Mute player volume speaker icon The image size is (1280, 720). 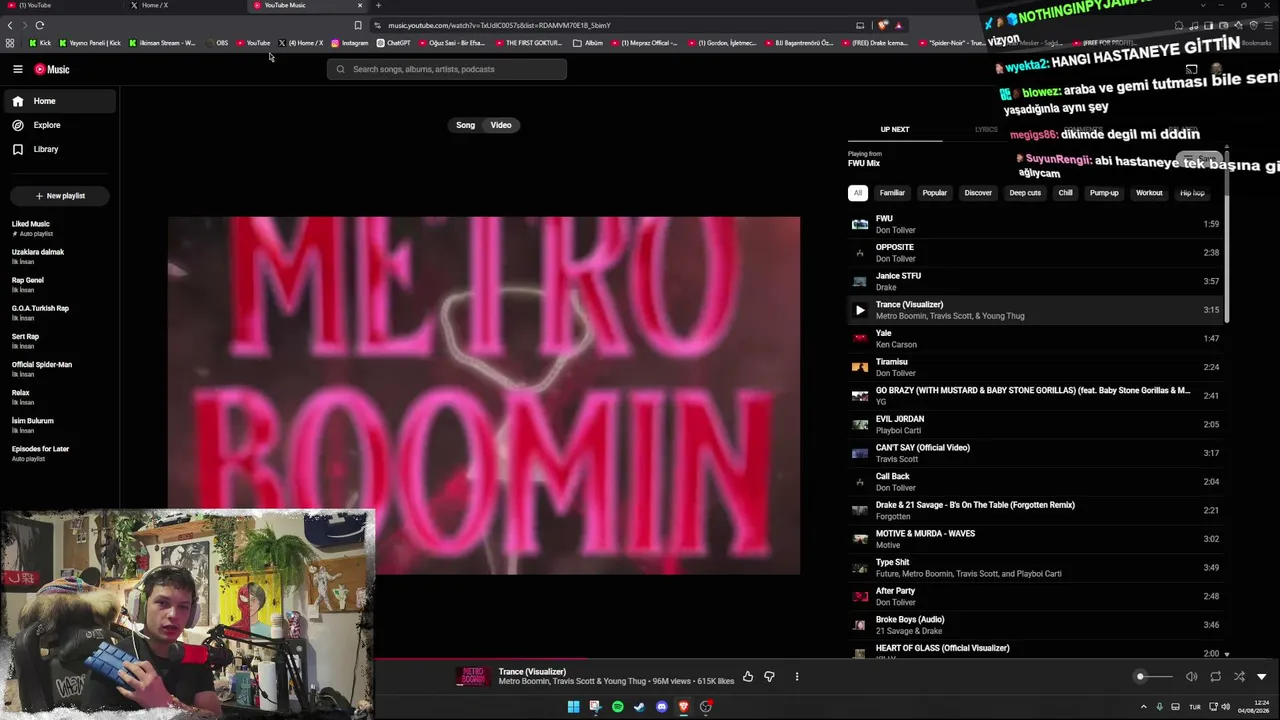coord(1191,677)
